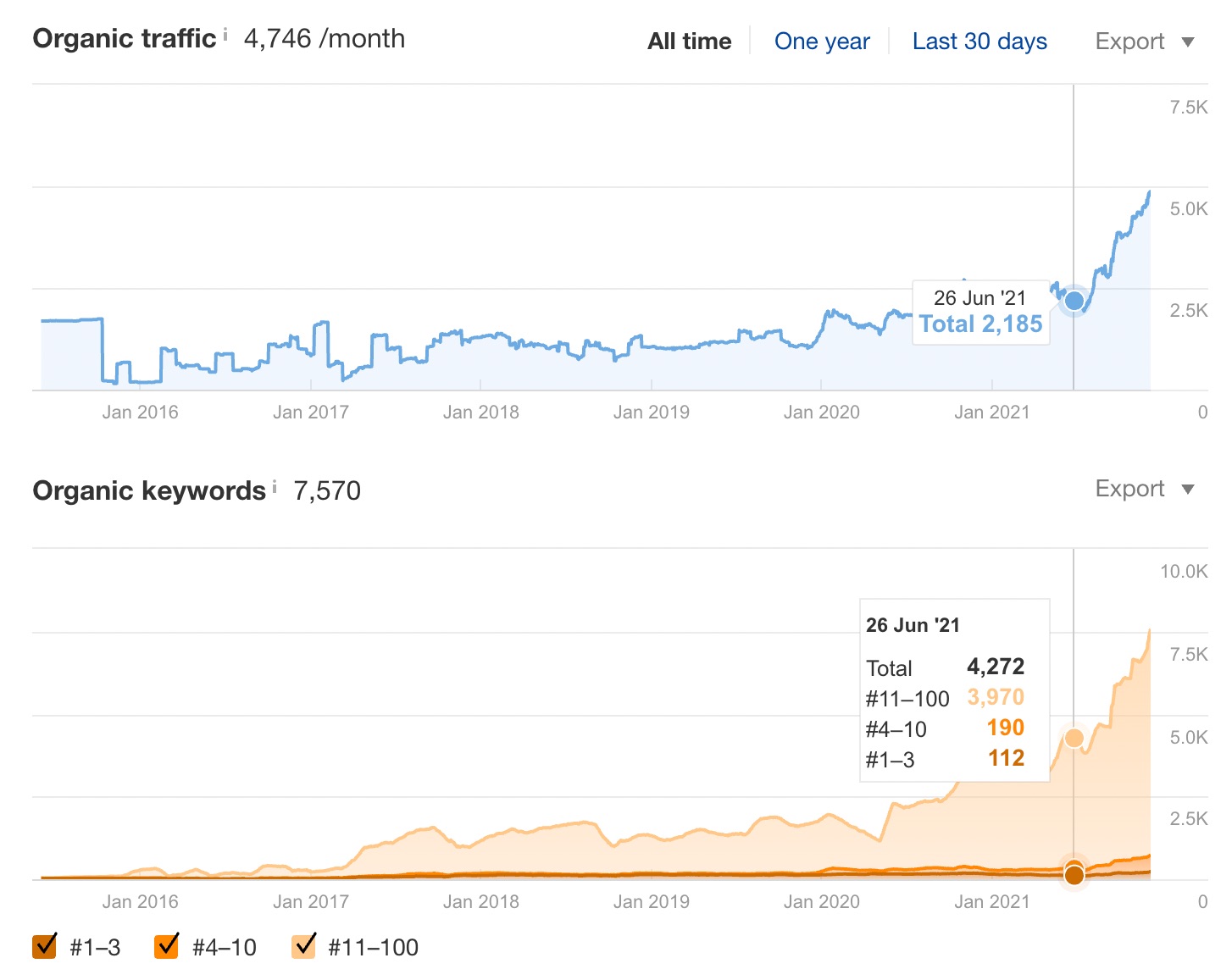Viewport: 1232px width, 969px height.
Task: Click the "Total 2,185" tooltip value
Action: pos(981,324)
